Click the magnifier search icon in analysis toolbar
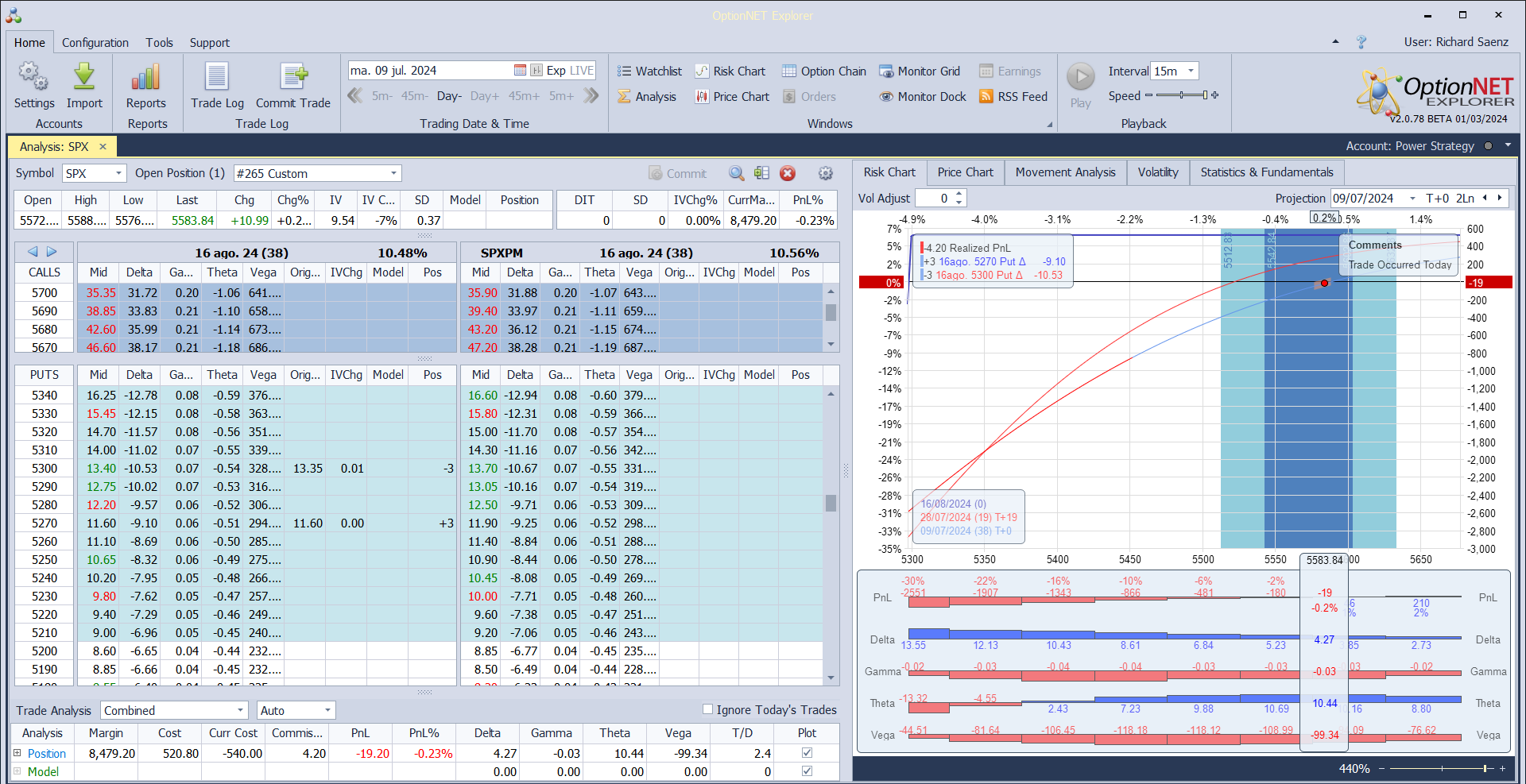 tap(737, 173)
